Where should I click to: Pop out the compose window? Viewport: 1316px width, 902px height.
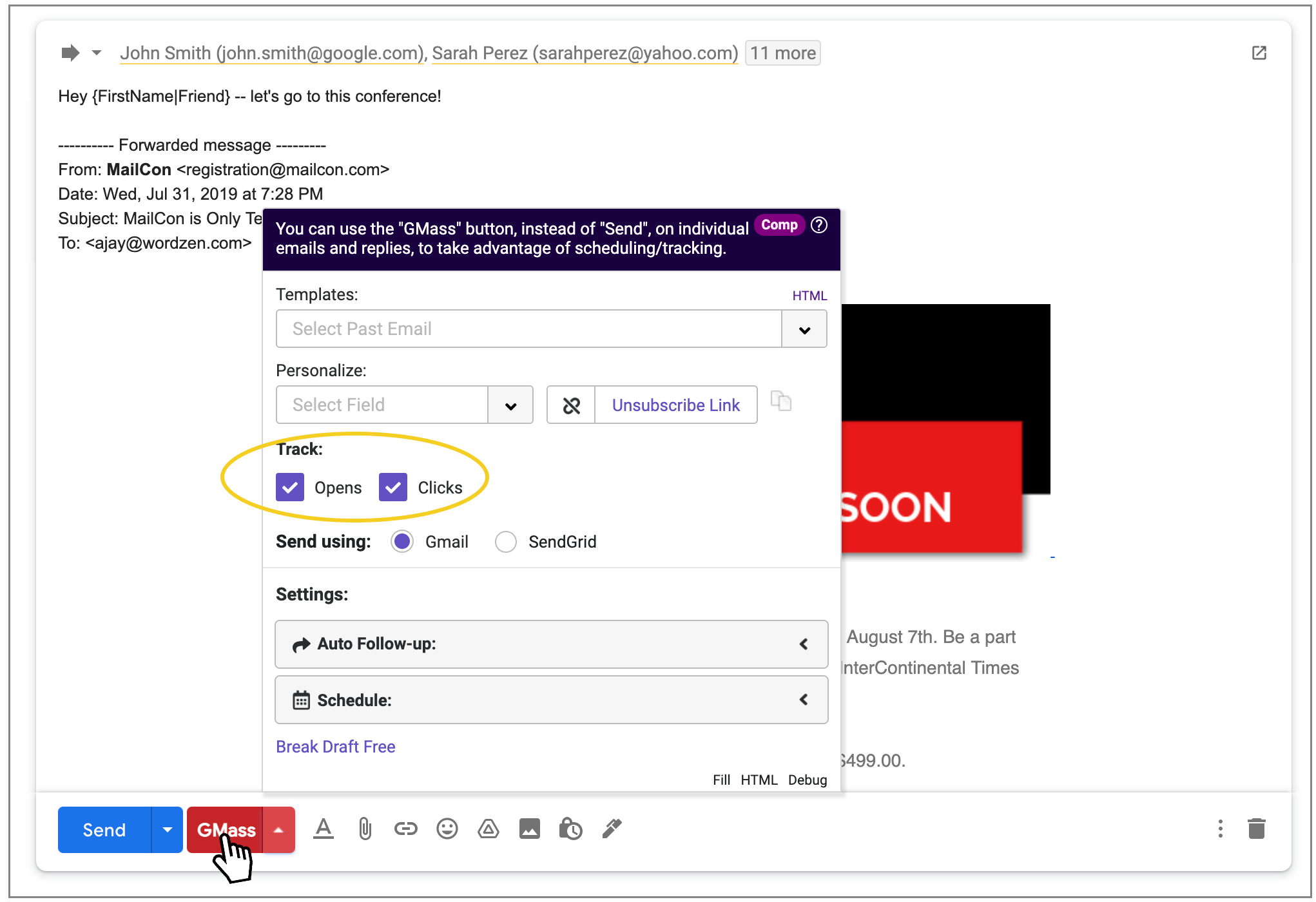pos(1259,53)
